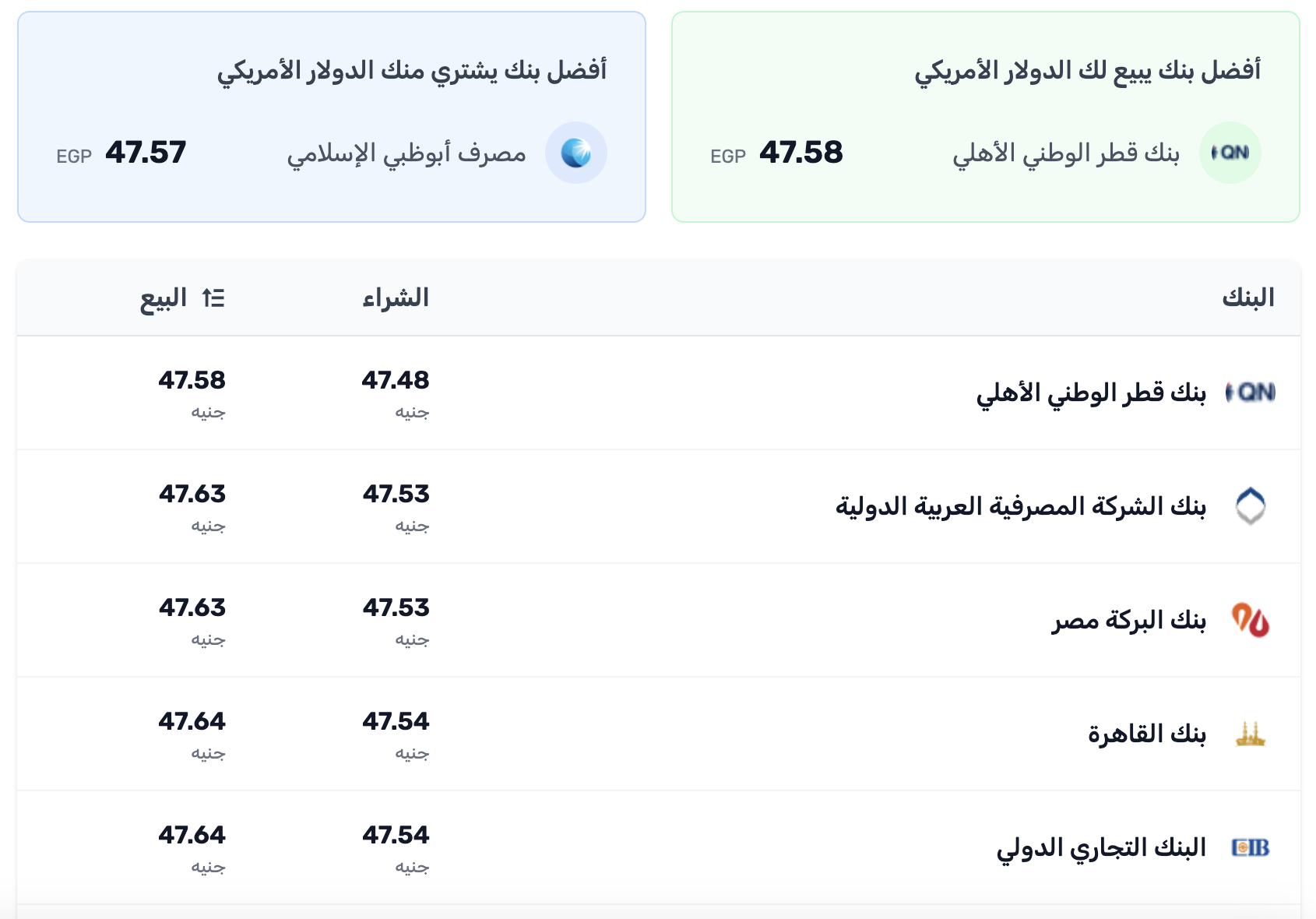Click the sort icon next to البيع header
1316x919 pixels.
point(214,298)
